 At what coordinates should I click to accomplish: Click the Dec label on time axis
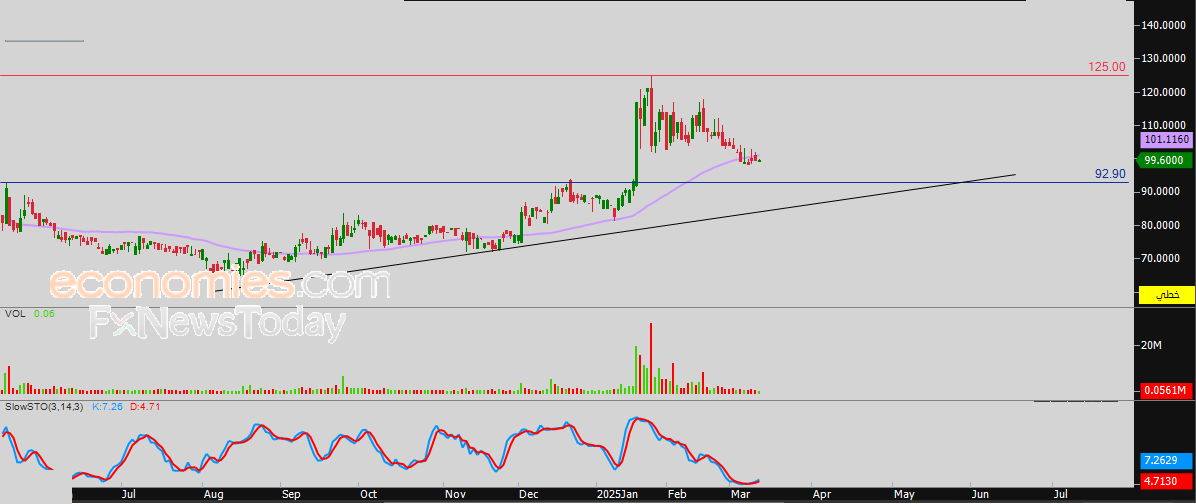(x=527, y=494)
